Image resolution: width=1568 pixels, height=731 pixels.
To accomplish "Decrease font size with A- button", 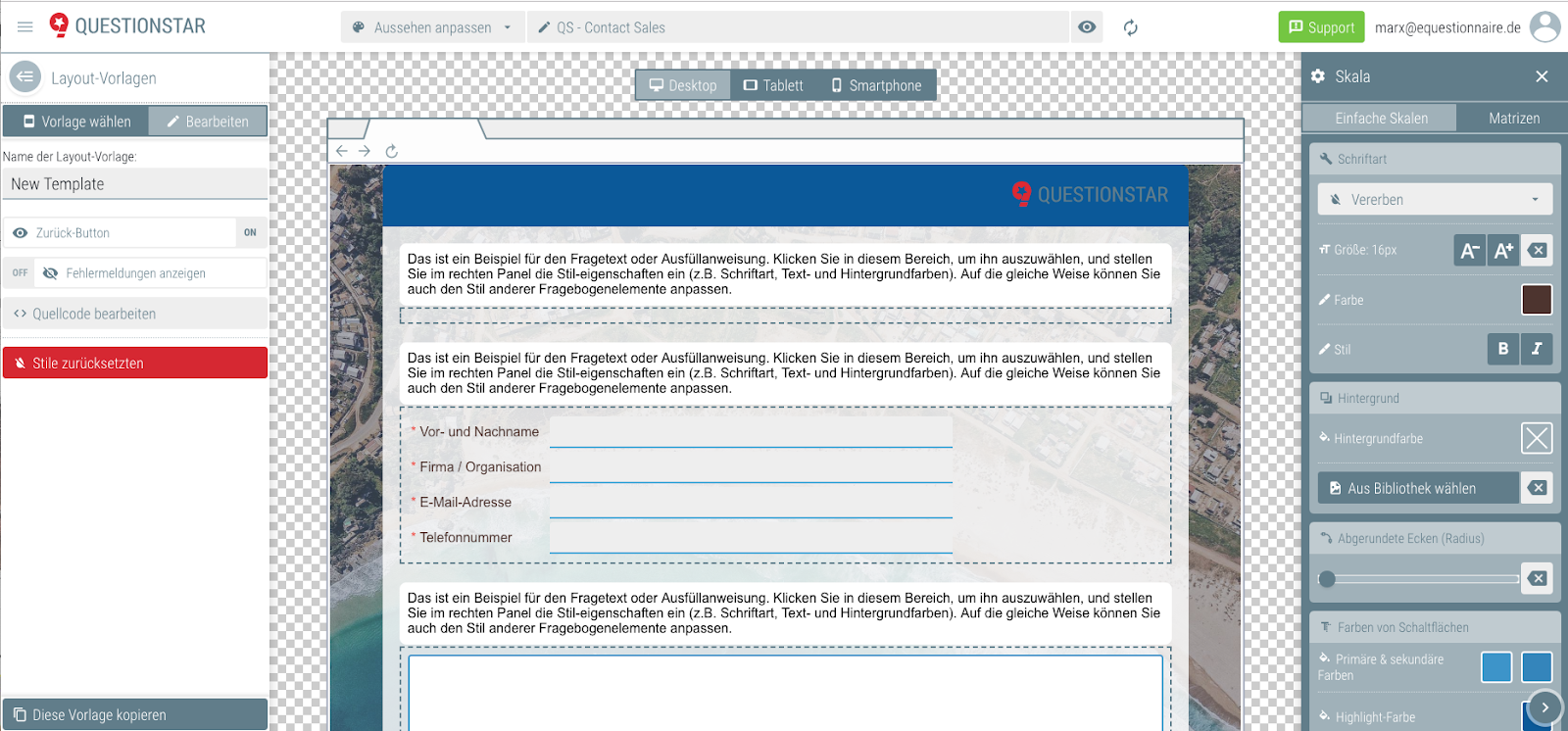I will pyautogui.click(x=1469, y=251).
